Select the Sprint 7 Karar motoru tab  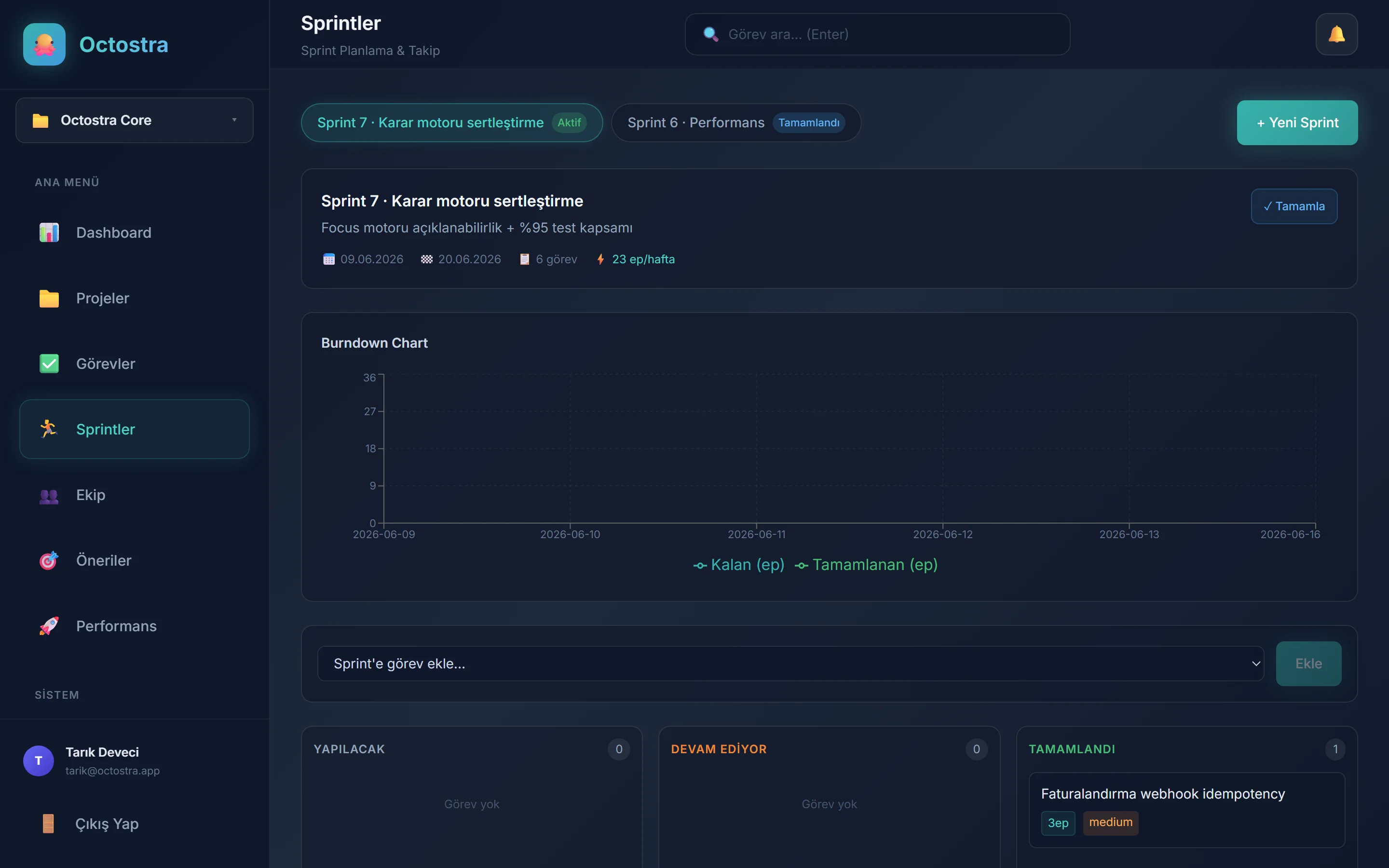pos(452,123)
